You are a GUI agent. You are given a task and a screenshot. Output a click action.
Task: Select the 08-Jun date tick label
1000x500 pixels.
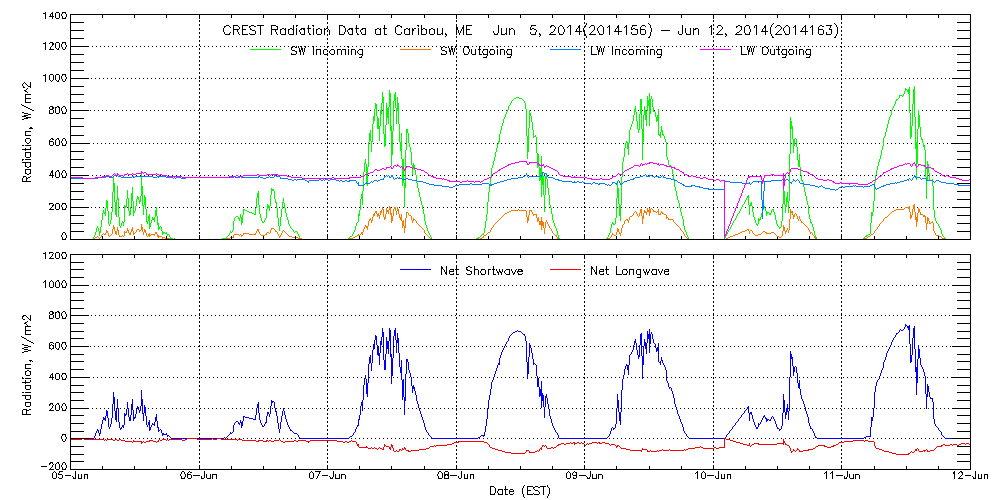pyautogui.click(x=456, y=477)
